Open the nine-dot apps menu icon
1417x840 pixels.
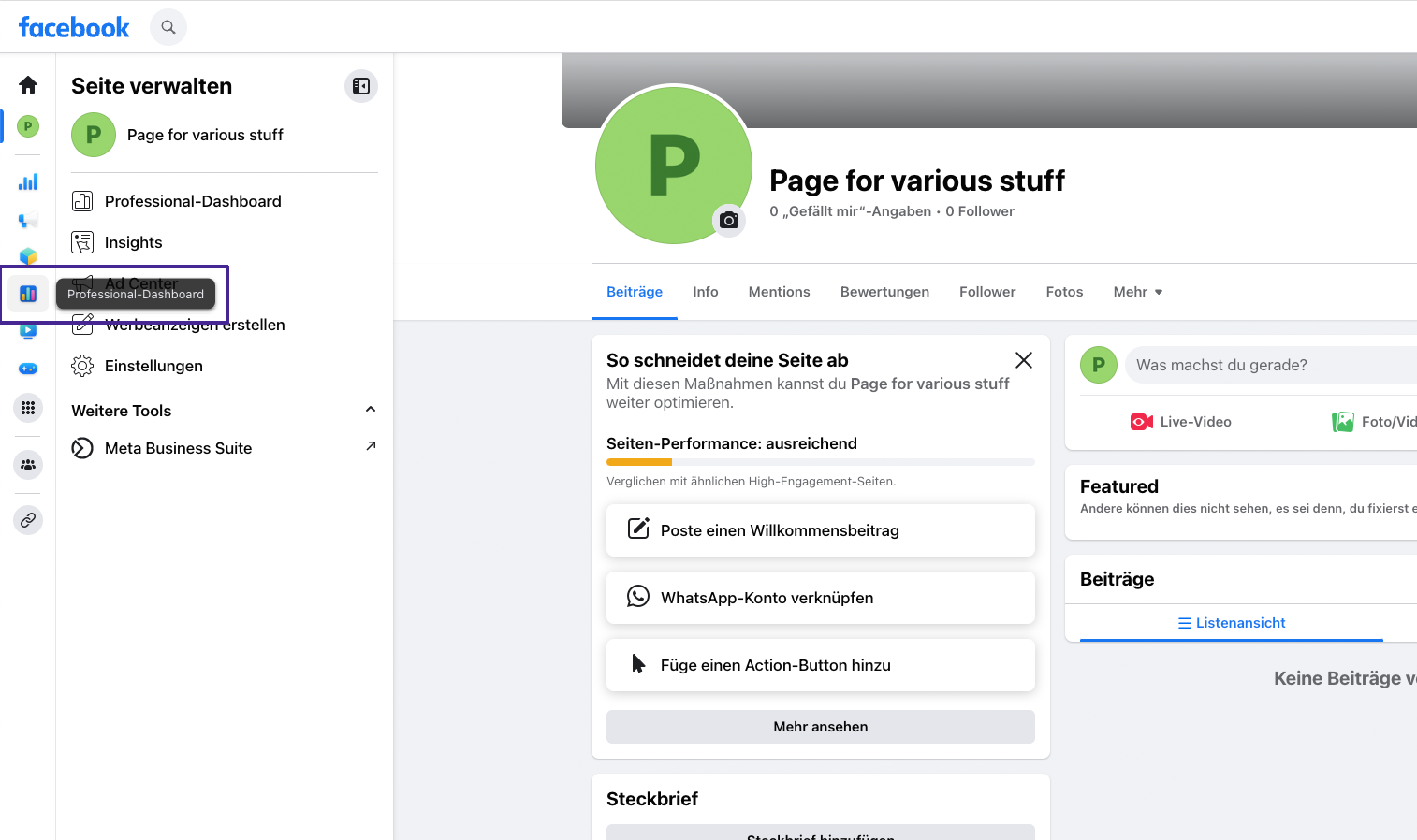(x=28, y=408)
